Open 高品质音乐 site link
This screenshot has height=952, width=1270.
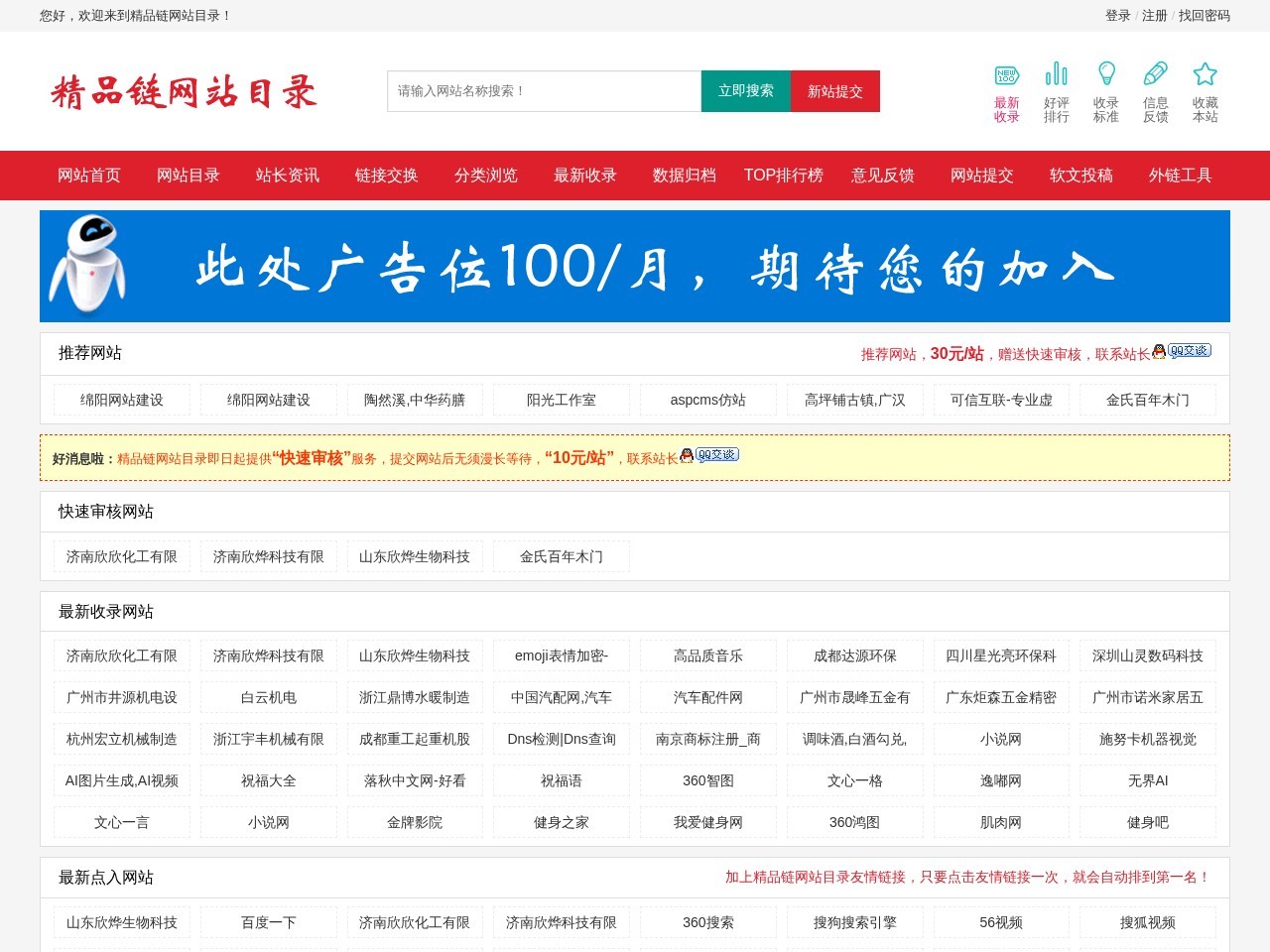click(708, 655)
